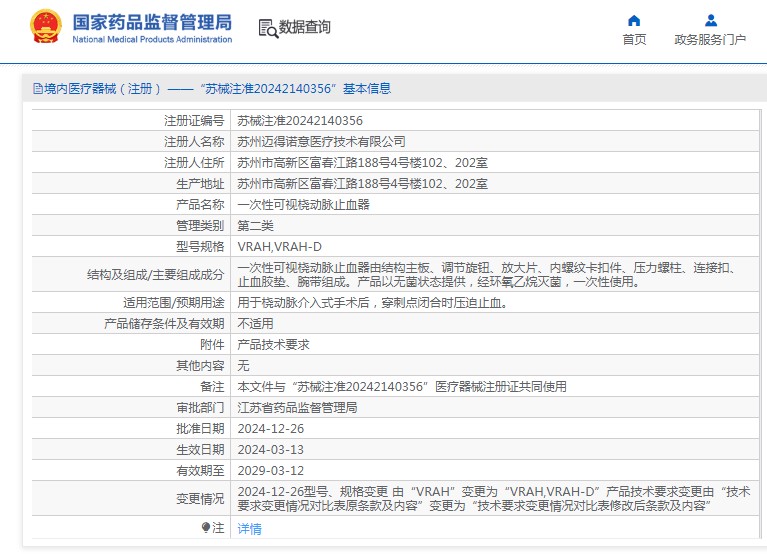Click model spec value VRAH,VRAH-D
The height and width of the screenshot is (554, 767).
click(x=279, y=246)
